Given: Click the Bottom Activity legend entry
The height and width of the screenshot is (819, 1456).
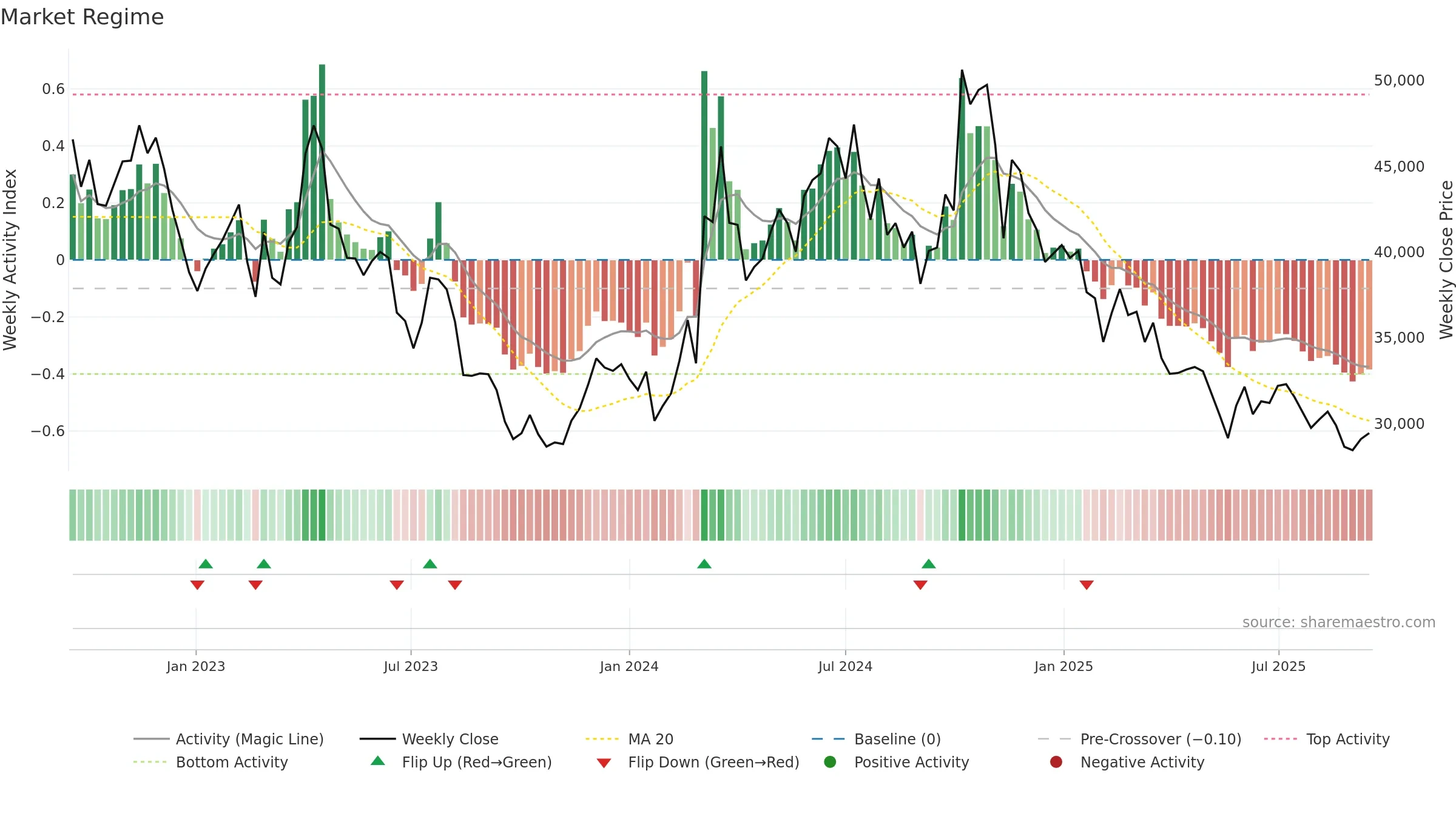Looking at the screenshot, I should click(x=211, y=762).
